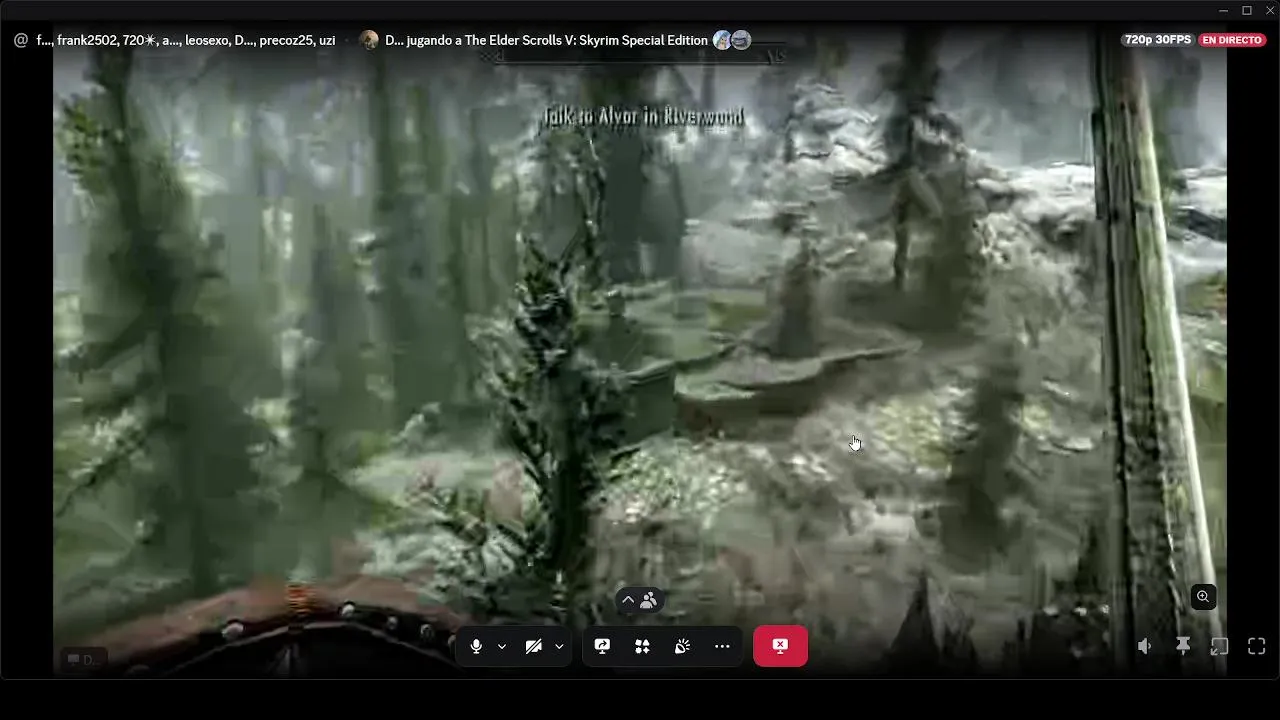The height and width of the screenshot is (720, 1280).
Task: Show call members icon
Action: [649, 600]
